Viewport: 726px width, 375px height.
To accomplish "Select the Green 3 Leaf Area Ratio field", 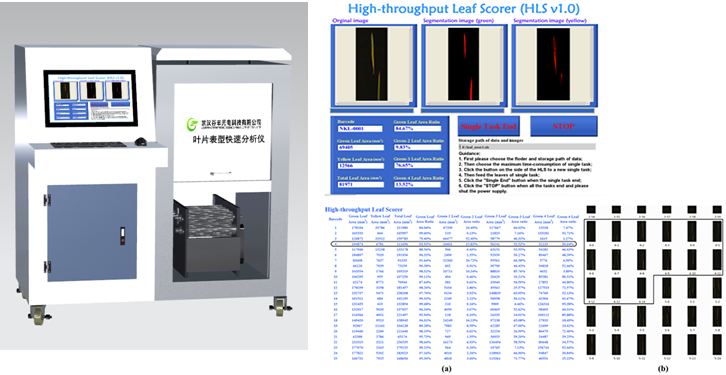I will tap(418, 166).
